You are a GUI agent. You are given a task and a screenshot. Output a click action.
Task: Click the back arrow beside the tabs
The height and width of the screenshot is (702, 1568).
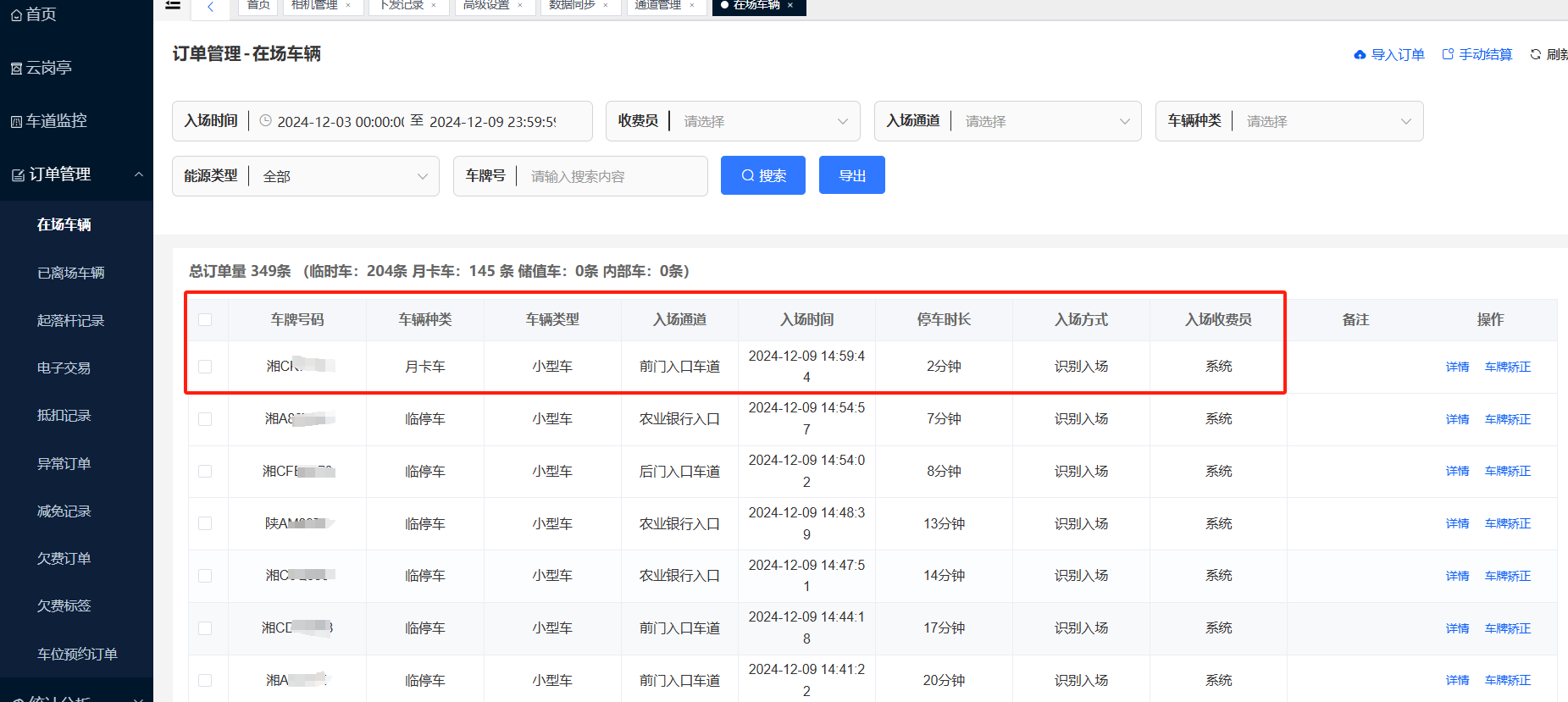[x=210, y=7]
